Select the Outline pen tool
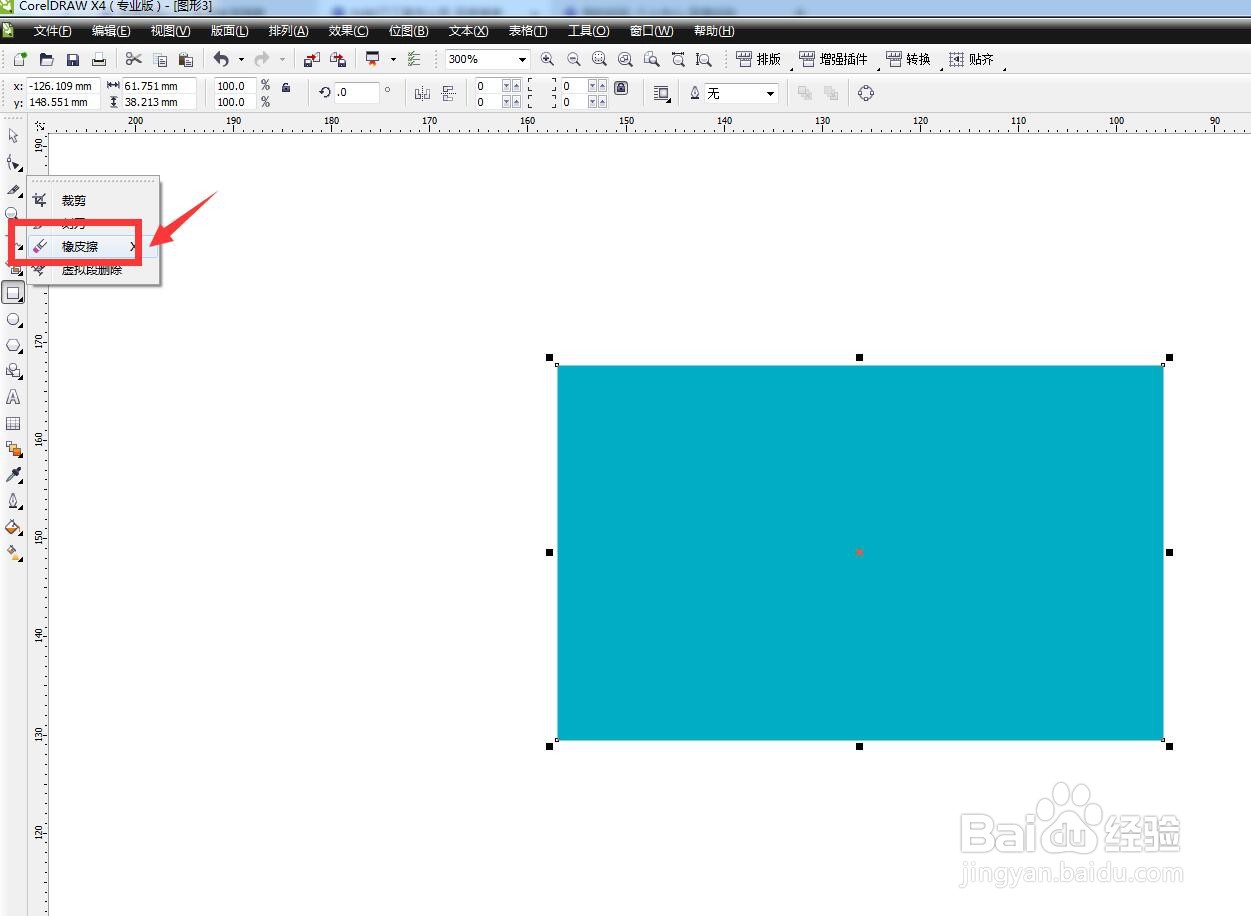The width and height of the screenshot is (1251, 916). coord(13,501)
